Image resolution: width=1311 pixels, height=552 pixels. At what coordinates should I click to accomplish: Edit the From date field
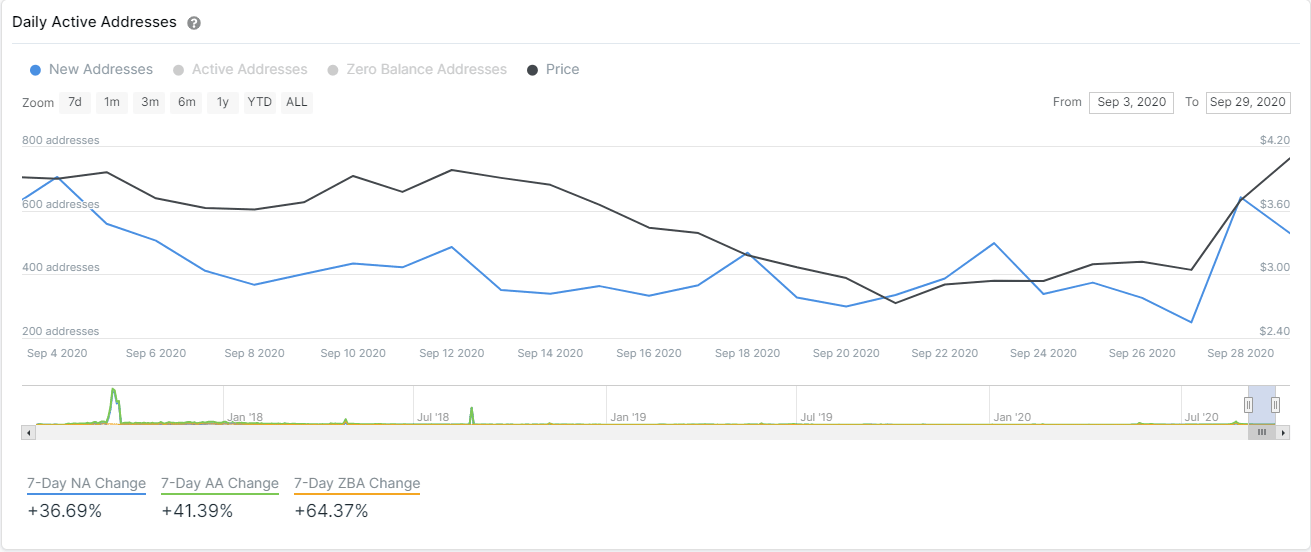coord(1131,102)
